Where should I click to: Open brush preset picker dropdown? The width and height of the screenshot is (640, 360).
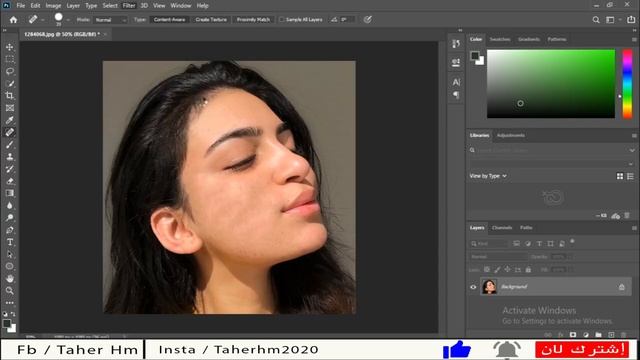pyautogui.click(x=68, y=20)
